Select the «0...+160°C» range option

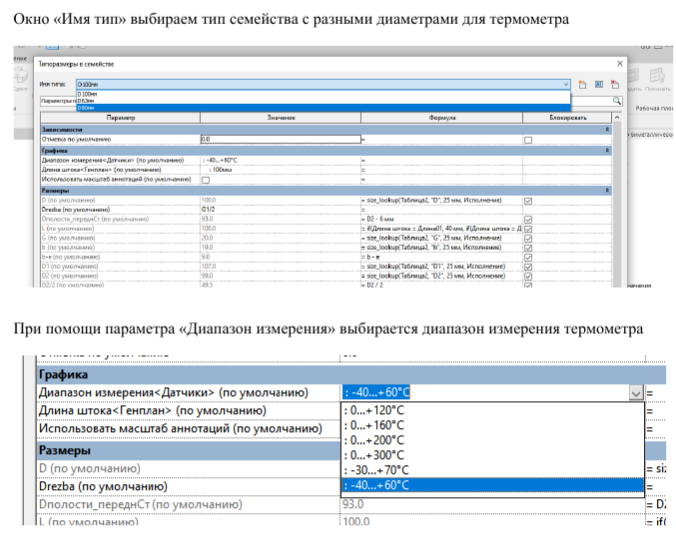pos(493,425)
